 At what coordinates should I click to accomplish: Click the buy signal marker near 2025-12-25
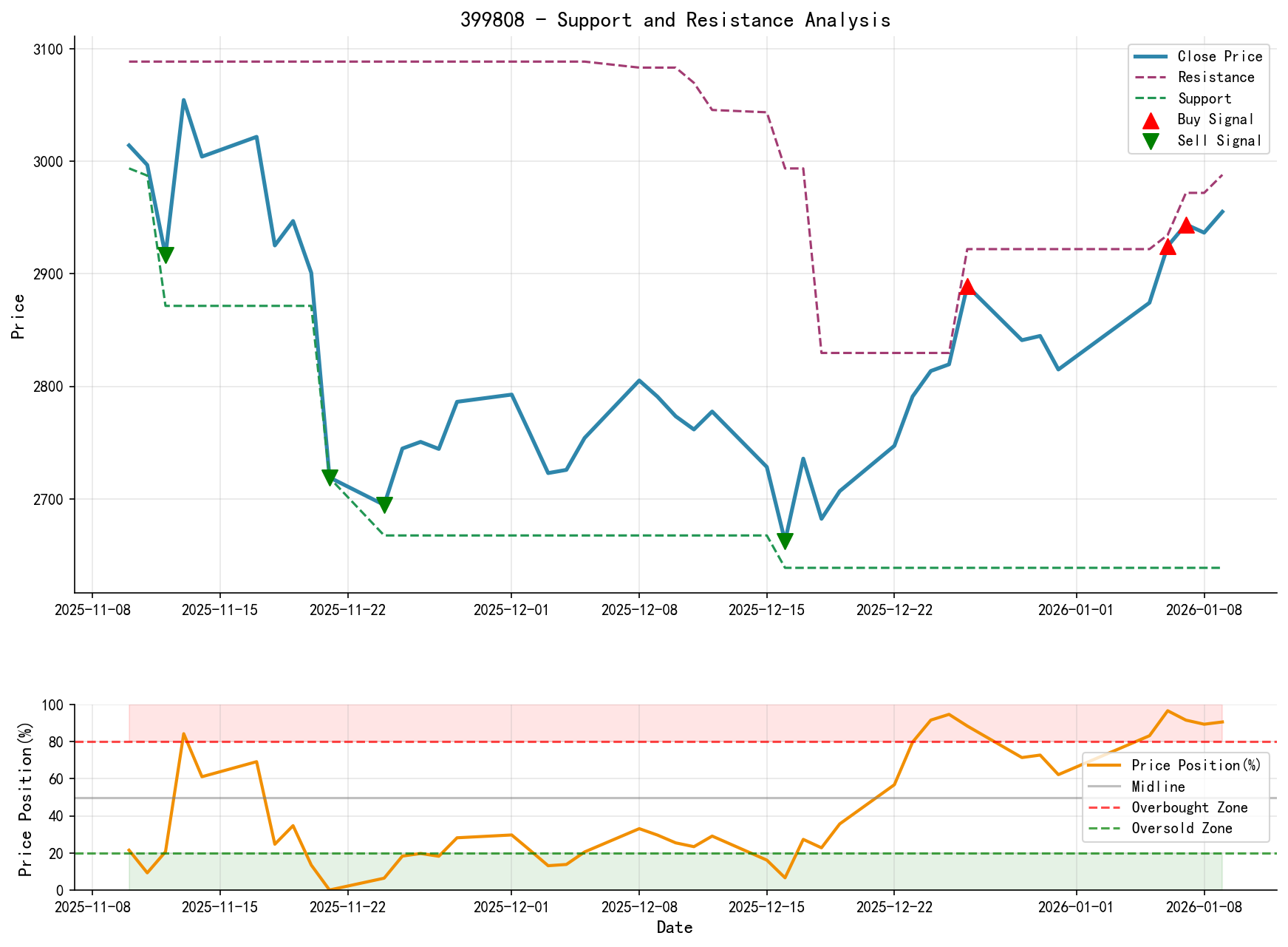pos(968,287)
